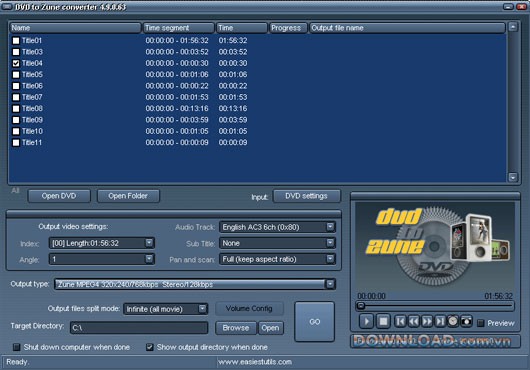The width and height of the screenshot is (530, 370).
Task: Click the Target Directory input field
Action: tap(139, 328)
